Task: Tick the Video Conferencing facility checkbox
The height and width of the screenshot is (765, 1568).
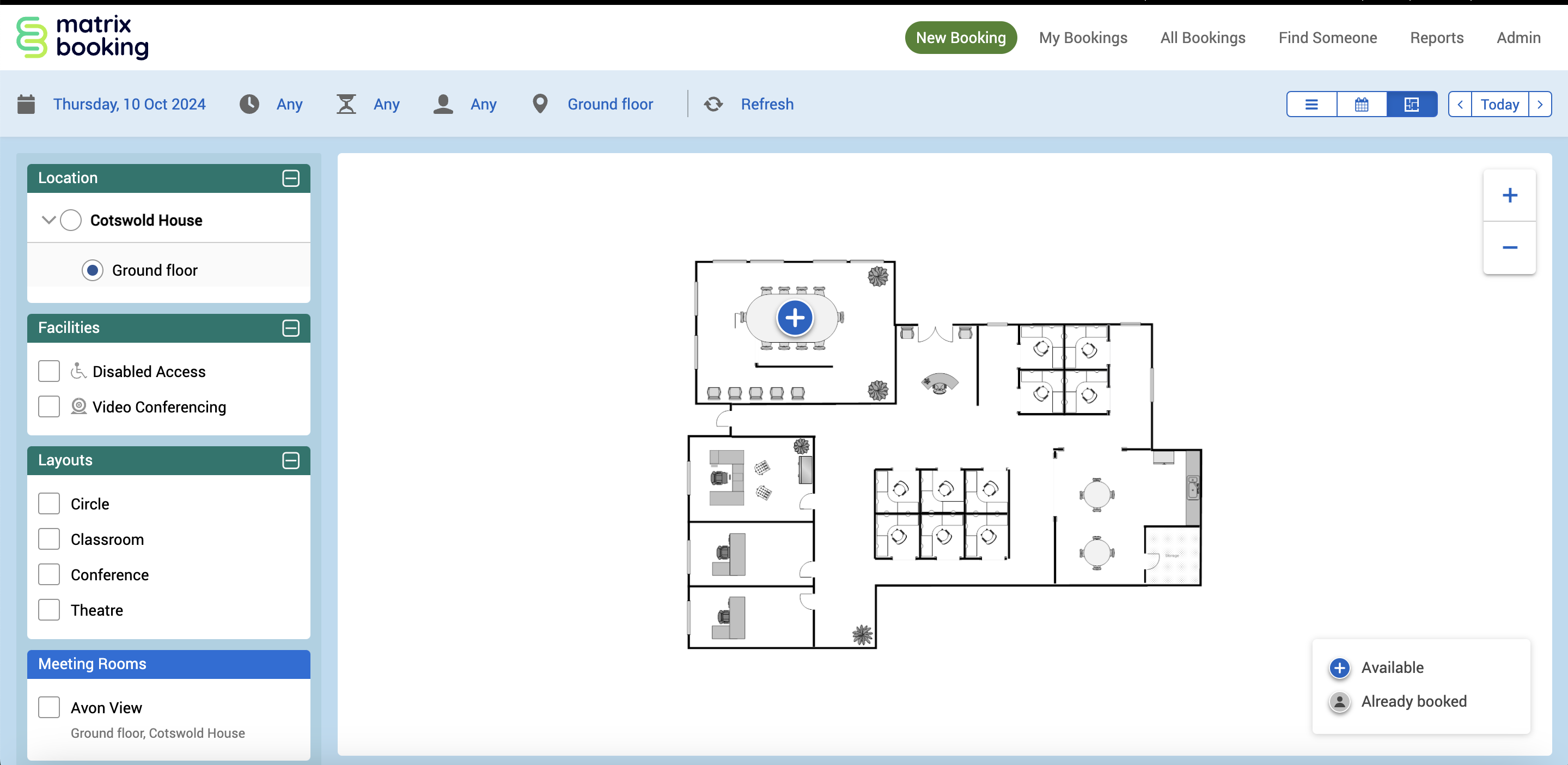Action: pyautogui.click(x=48, y=406)
